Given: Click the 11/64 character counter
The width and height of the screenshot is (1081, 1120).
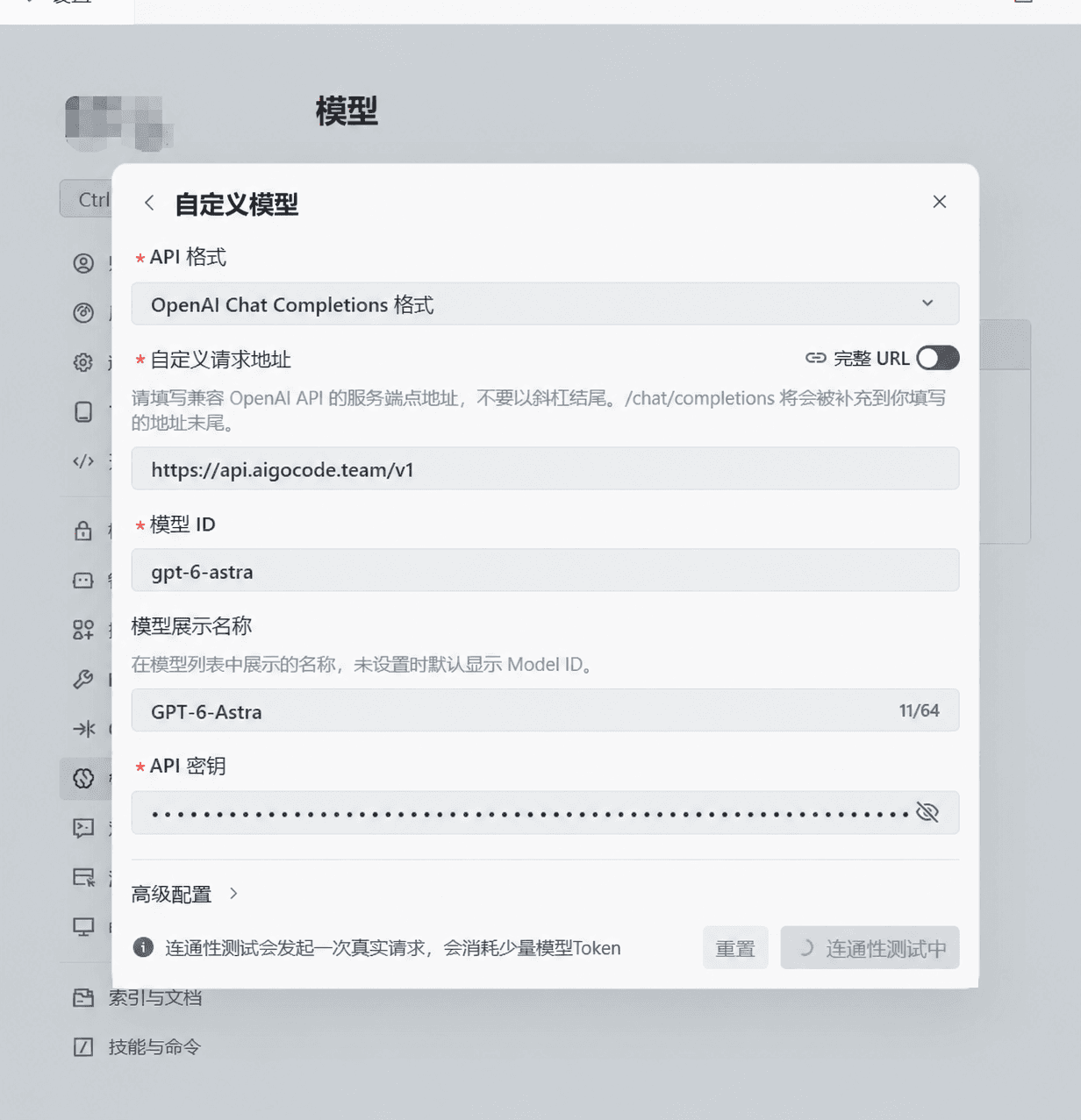Looking at the screenshot, I should click(919, 710).
